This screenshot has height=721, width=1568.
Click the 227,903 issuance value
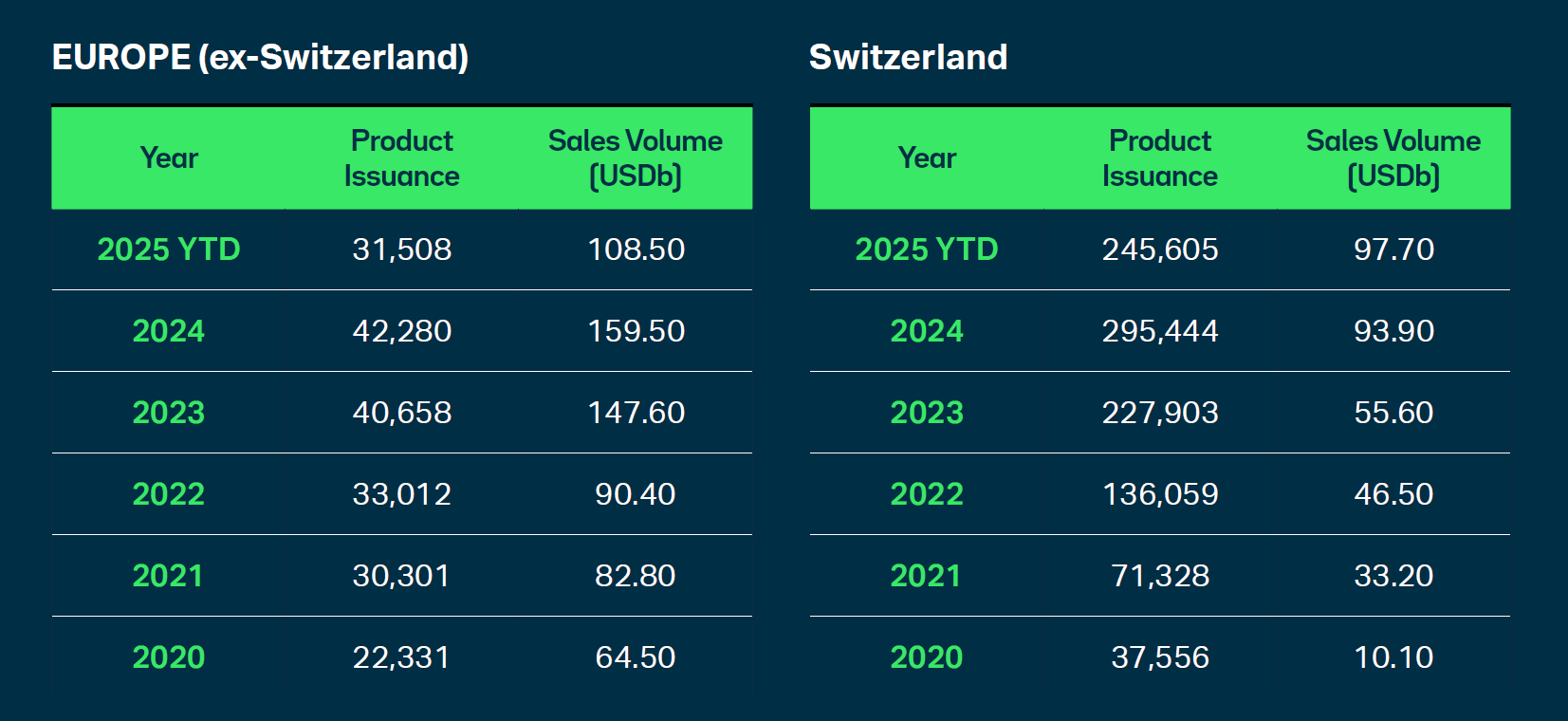[x=1159, y=412]
